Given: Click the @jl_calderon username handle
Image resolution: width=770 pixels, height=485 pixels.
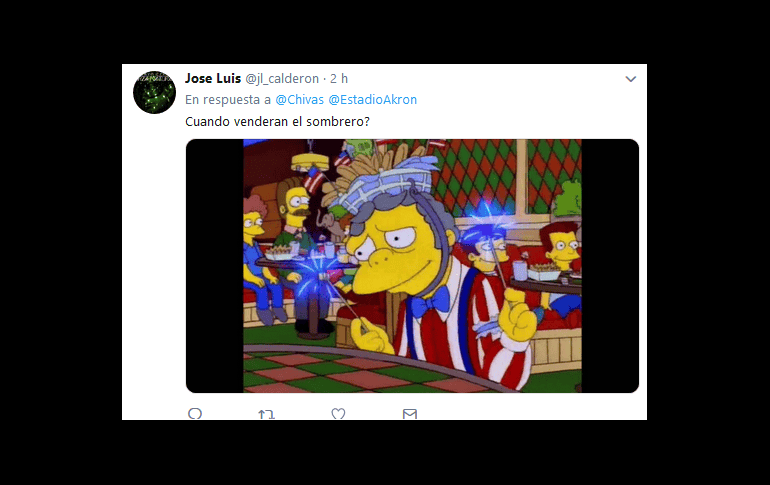Looking at the screenshot, I should point(282,79).
